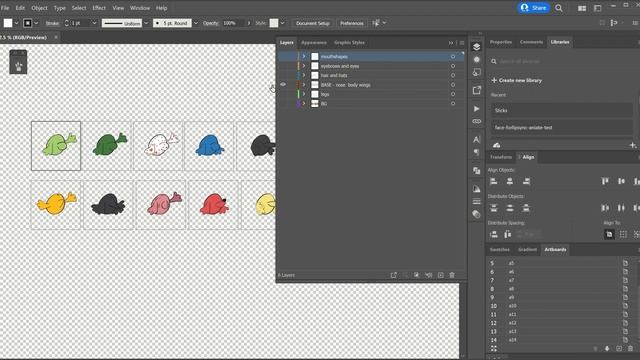The image size is (640, 360).
Task: Switch to Graphic Styles tab
Action: 349,42
